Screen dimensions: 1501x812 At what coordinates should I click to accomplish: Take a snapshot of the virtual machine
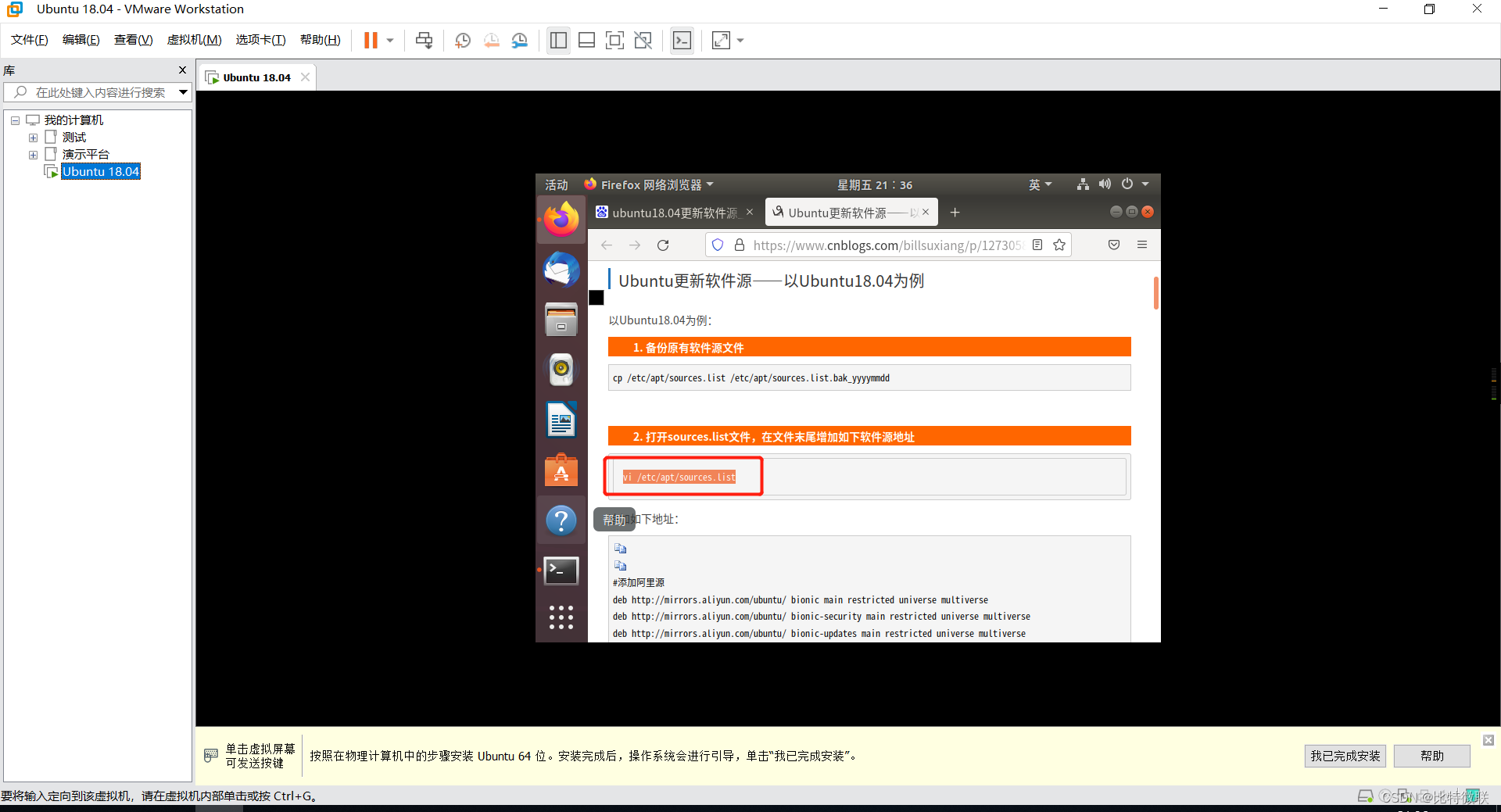pyautogui.click(x=462, y=40)
